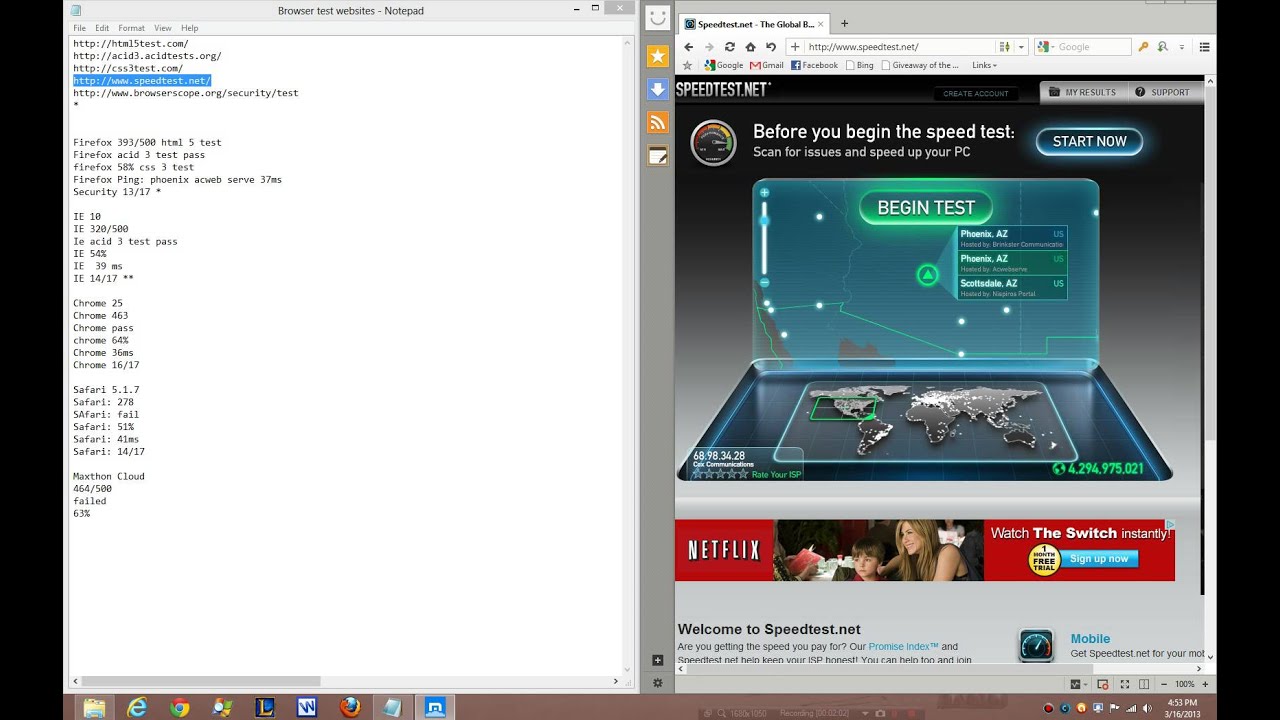Screen dimensions: 1280x720
Task: Click the undo closed tab icon
Action: click(x=771, y=47)
